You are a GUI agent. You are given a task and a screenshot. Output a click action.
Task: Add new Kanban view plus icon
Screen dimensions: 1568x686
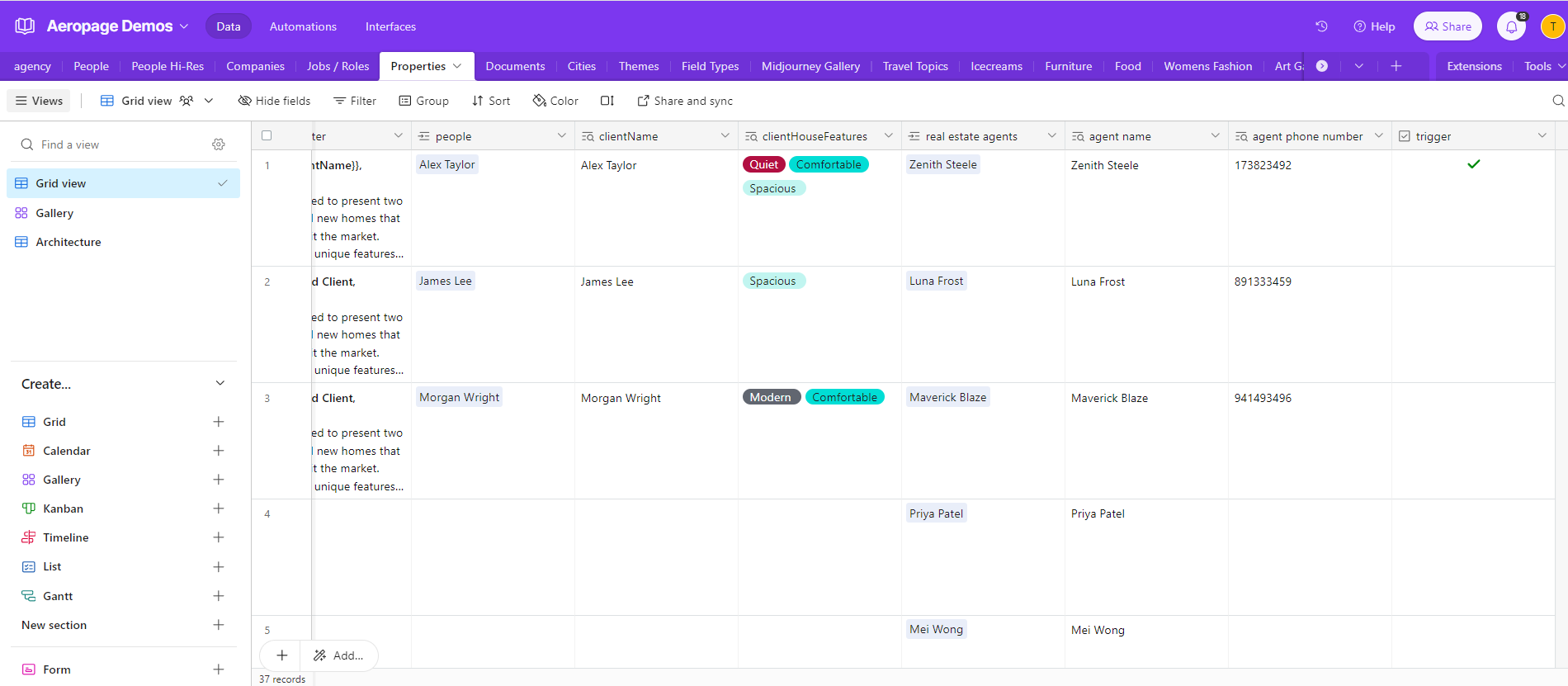(x=219, y=509)
